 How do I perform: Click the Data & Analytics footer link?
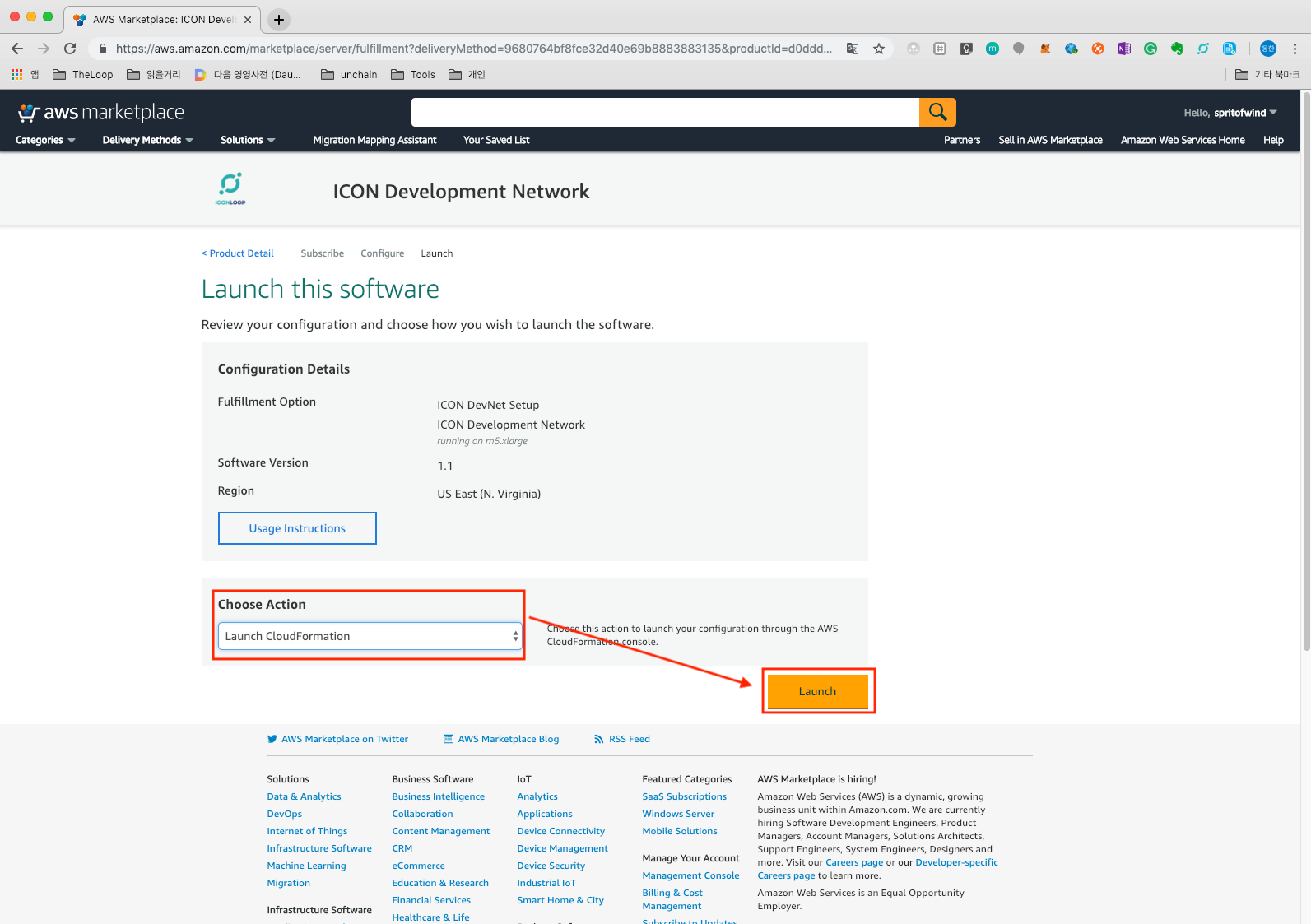pos(304,796)
